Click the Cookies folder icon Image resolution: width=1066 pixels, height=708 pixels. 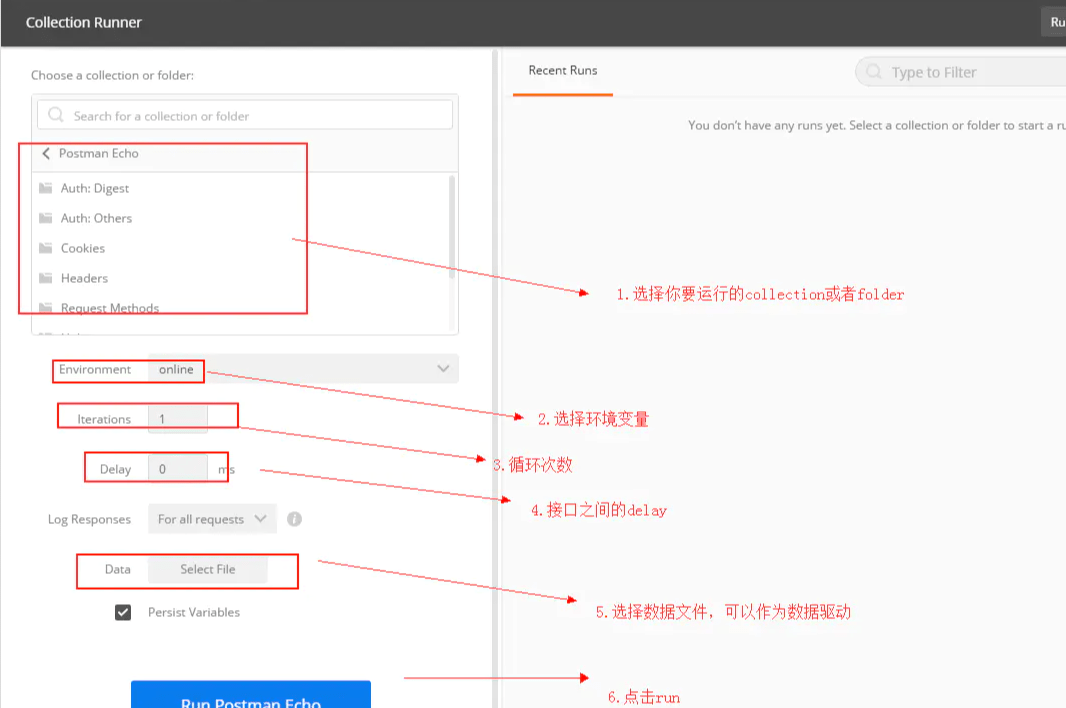pyautogui.click(x=45, y=248)
